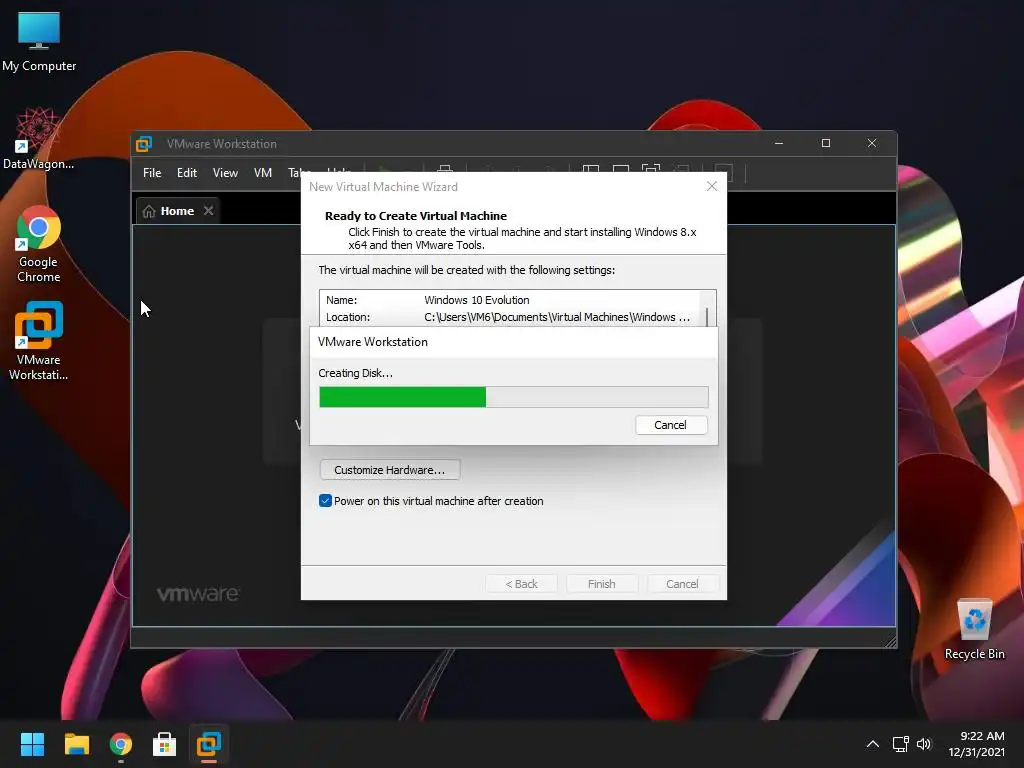Select the virtual machine Name row value

(477, 300)
